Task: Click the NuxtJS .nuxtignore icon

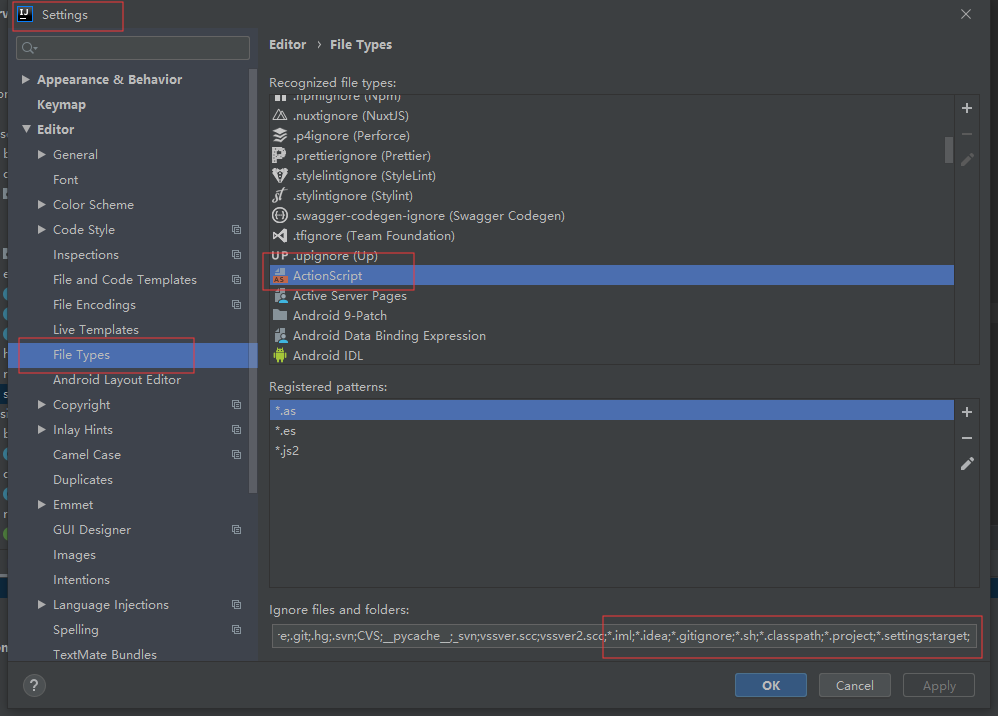Action: click(279, 115)
